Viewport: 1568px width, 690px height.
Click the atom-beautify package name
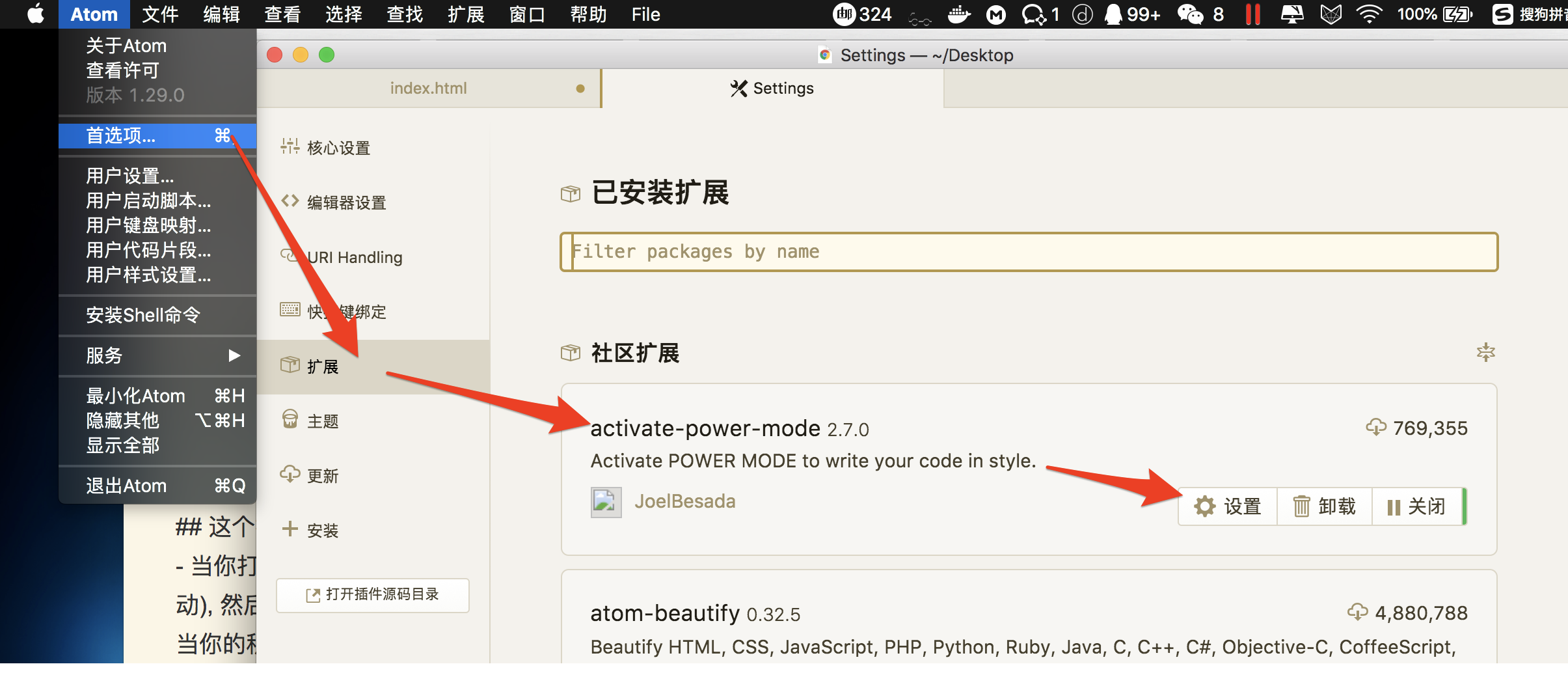point(665,613)
